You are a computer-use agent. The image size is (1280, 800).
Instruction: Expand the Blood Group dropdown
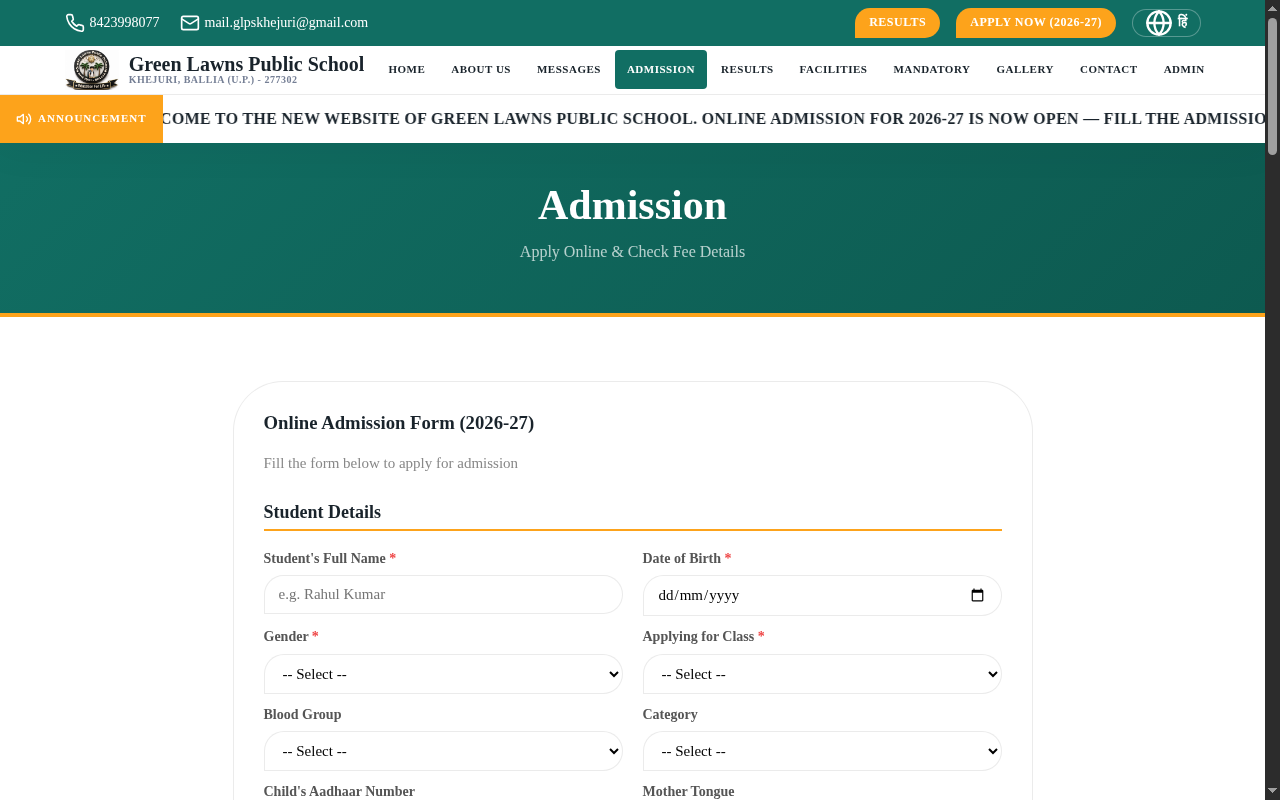[443, 751]
